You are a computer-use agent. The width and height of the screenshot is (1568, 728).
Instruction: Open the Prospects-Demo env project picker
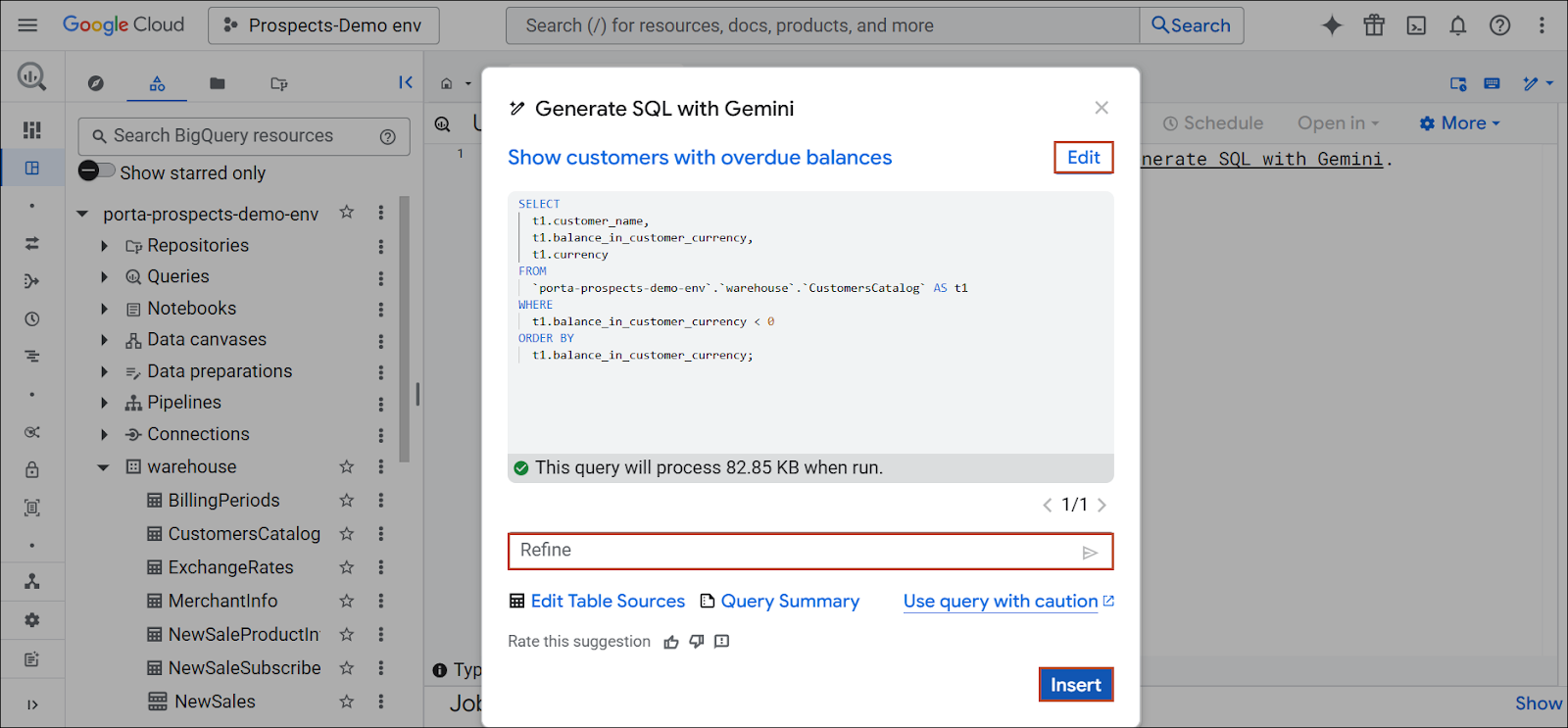(323, 25)
